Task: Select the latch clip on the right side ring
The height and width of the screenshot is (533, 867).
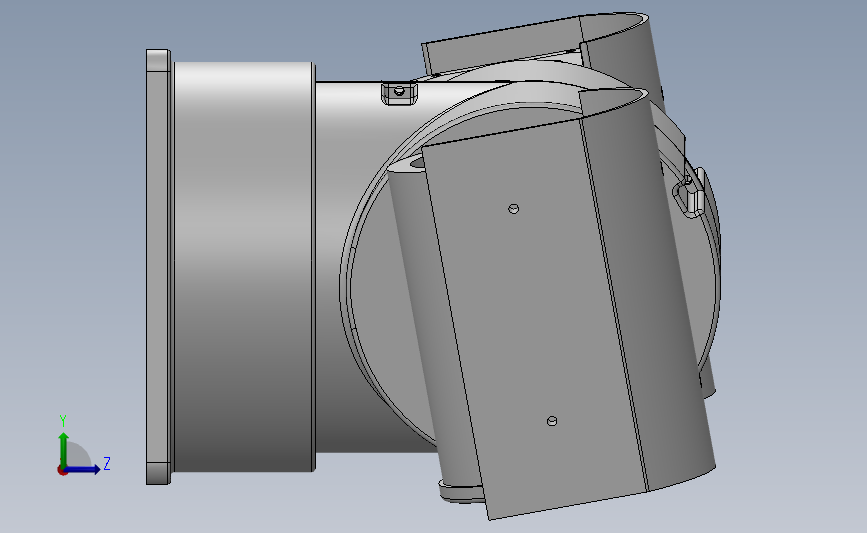Action: (x=690, y=193)
